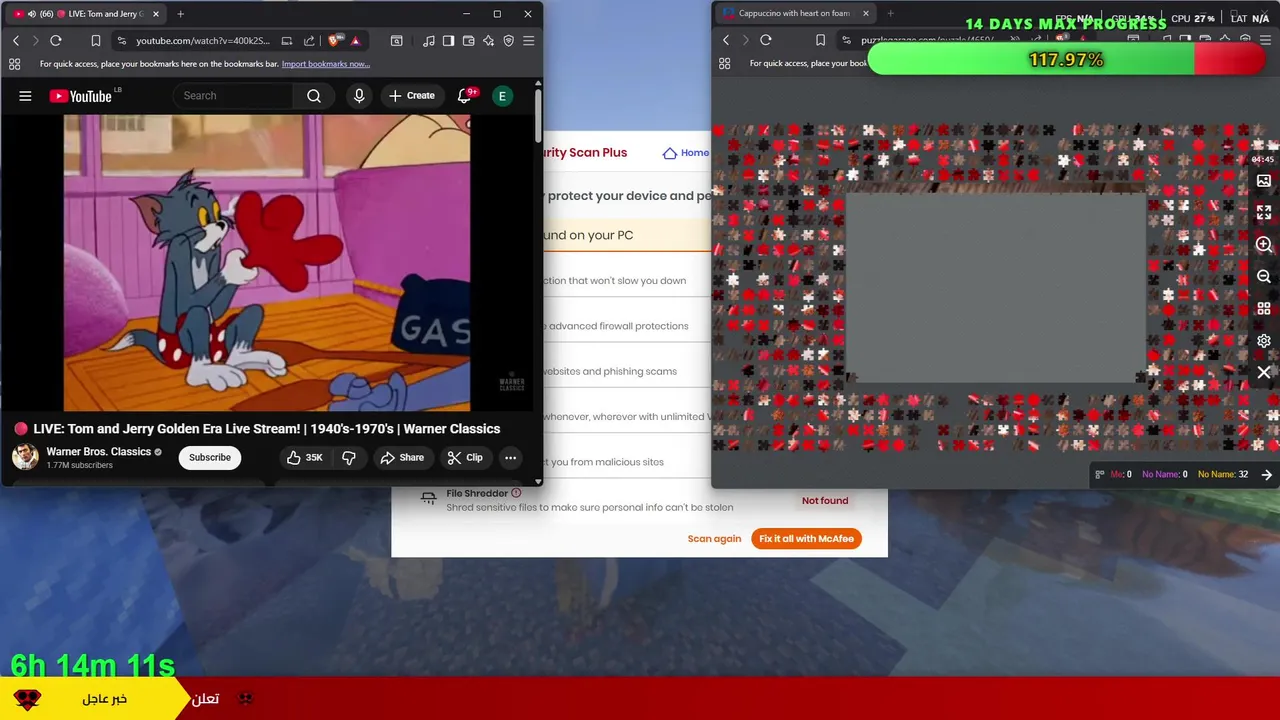This screenshot has width=1280, height=720.
Task: Open Brave Wallet icon
Action: (468, 41)
